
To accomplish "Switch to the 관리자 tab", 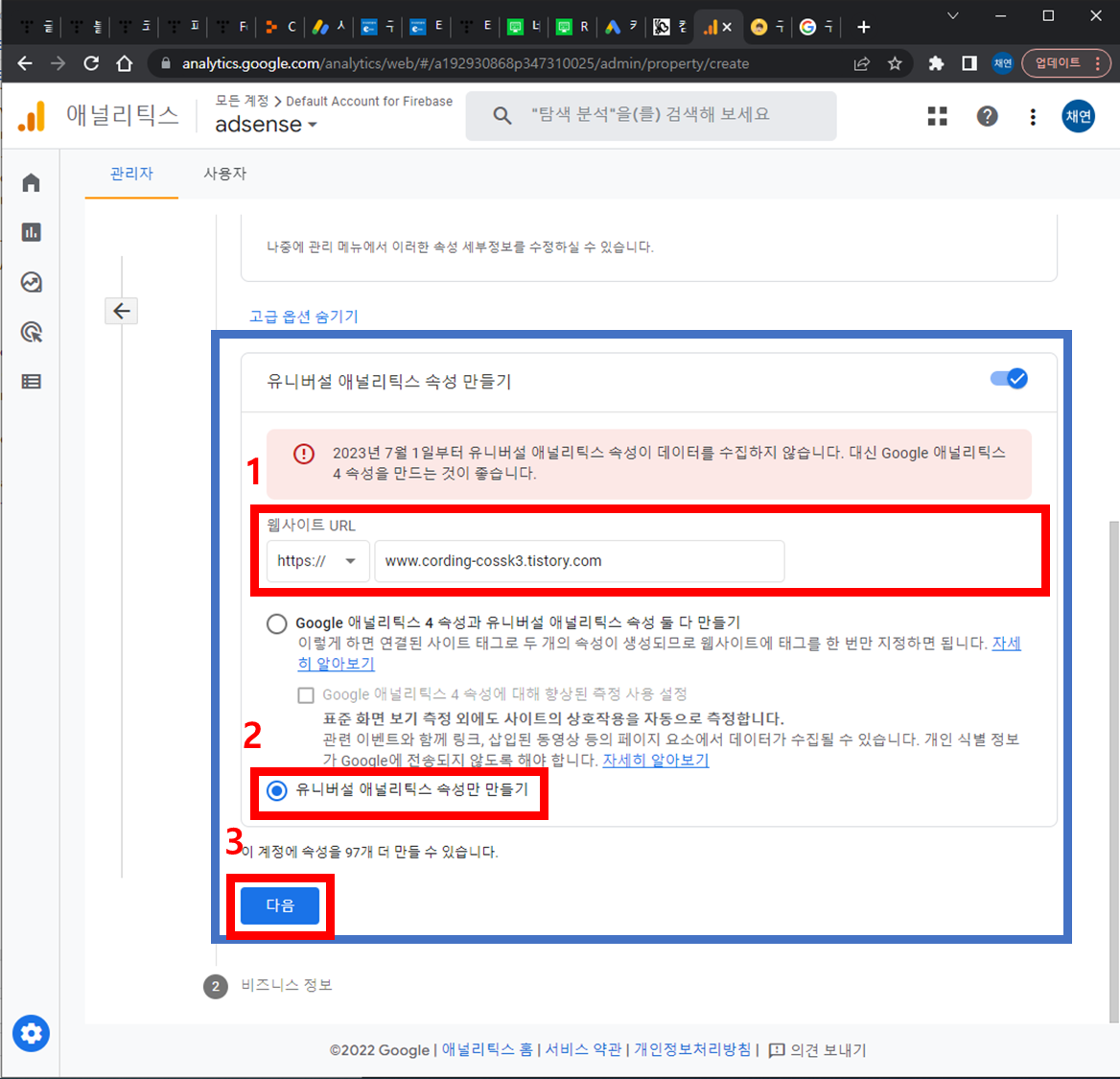I will pyautogui.click(x=131, y=174).
